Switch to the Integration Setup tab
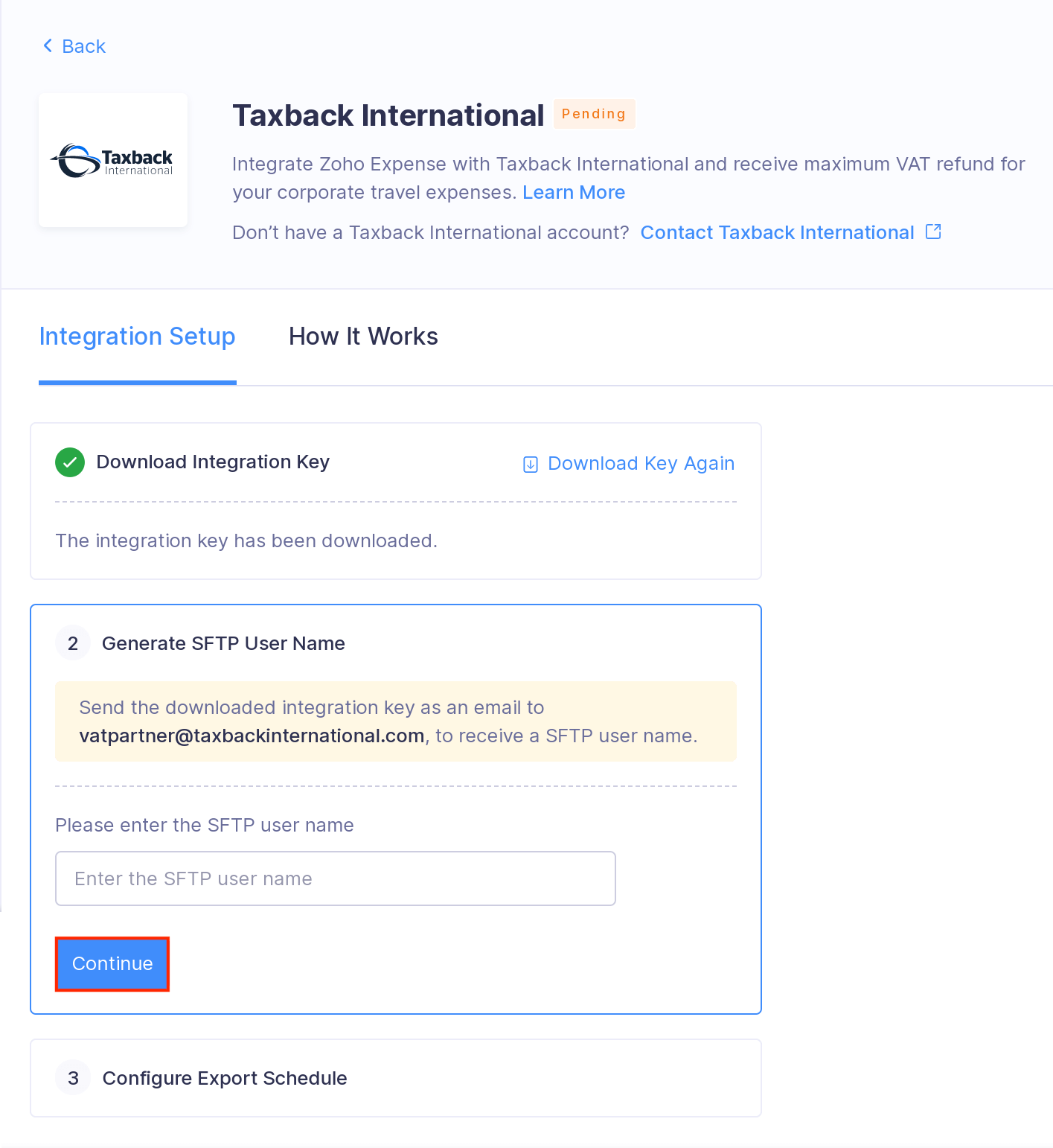The height and width of the screenshot is (1148, 1053). coord(137,337)
